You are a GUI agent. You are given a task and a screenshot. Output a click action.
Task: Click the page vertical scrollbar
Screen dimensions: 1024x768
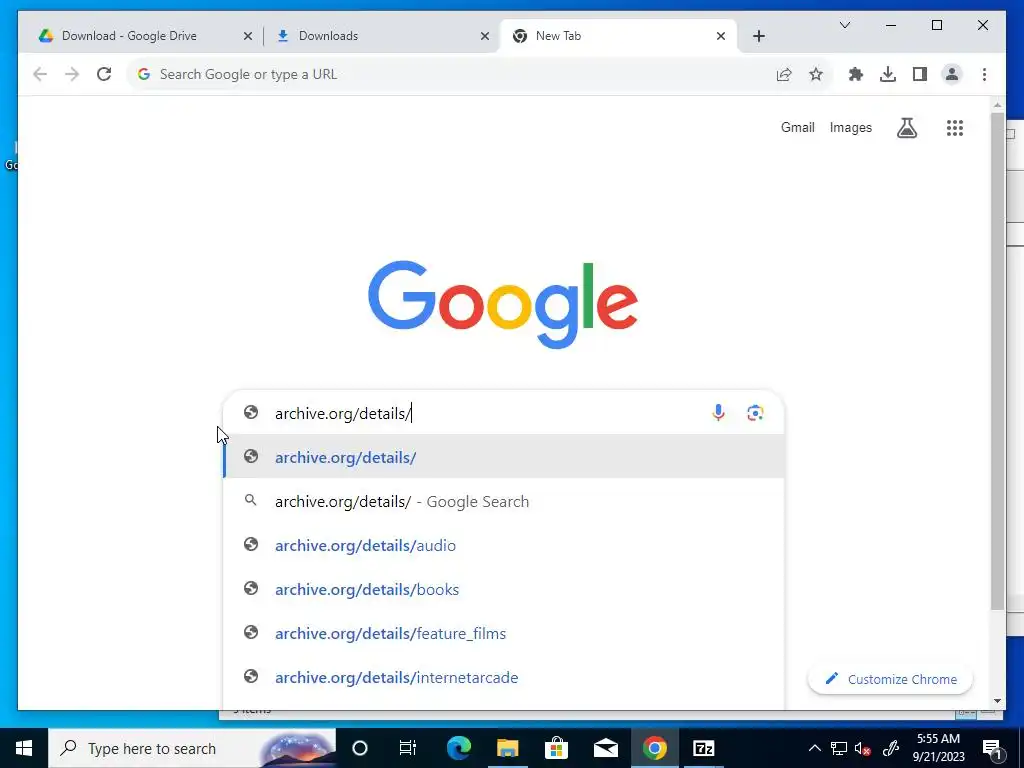997,361
